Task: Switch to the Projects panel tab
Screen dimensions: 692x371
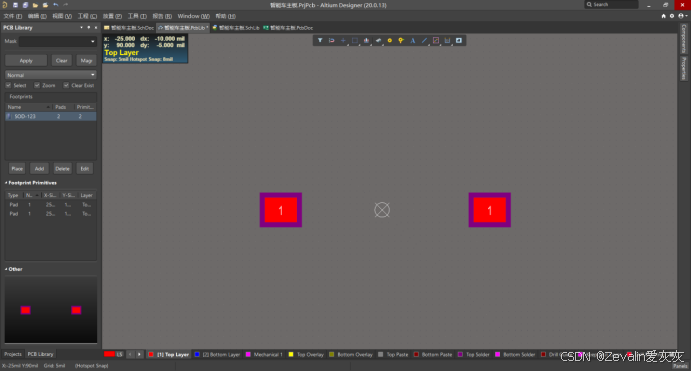Action: click(x=13, y=354)
